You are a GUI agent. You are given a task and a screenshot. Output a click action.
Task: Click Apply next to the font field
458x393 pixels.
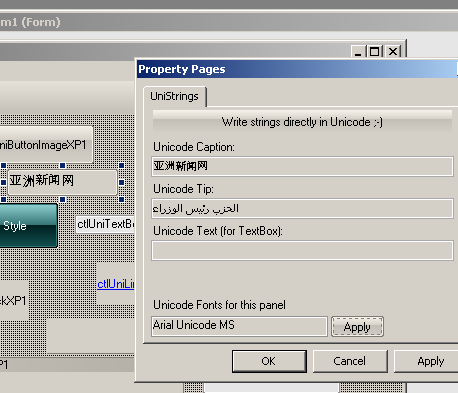(357, 327)
